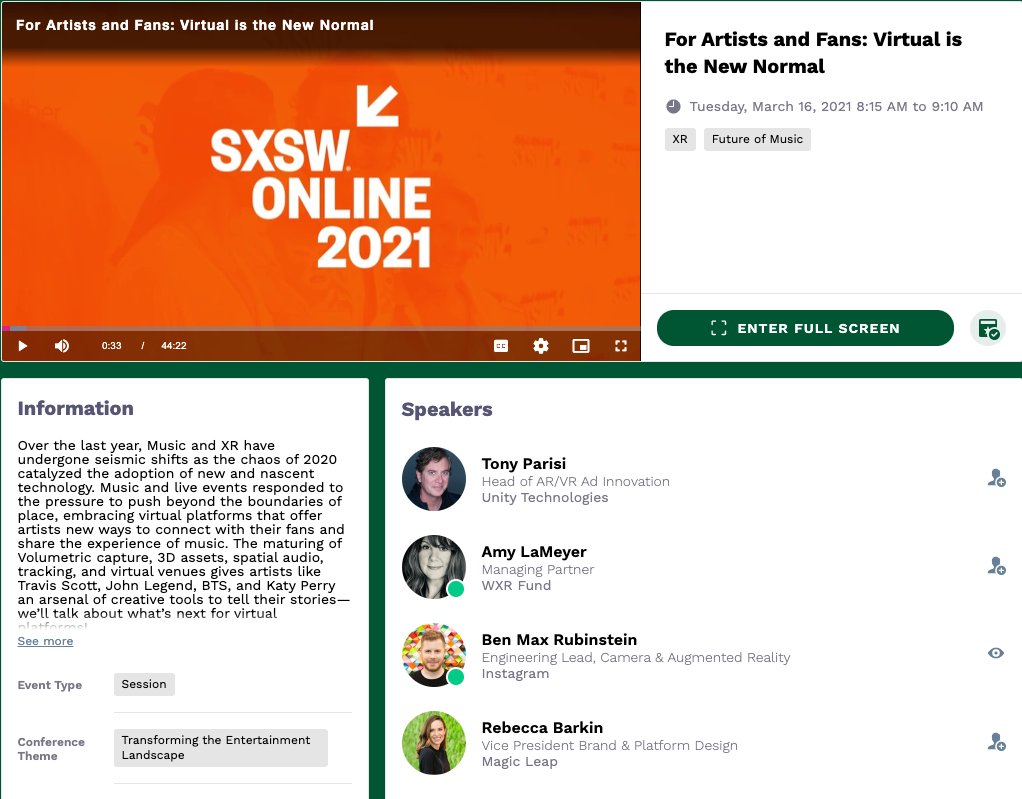
Task: Click the session title heading beside the video
Action: point(813,53)
